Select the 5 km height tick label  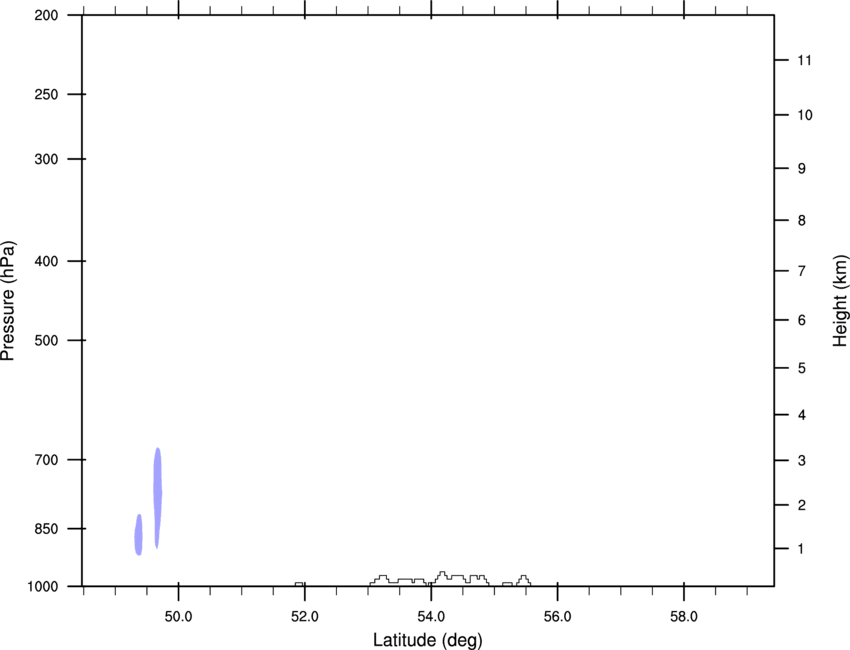click(x=801, y=369)
